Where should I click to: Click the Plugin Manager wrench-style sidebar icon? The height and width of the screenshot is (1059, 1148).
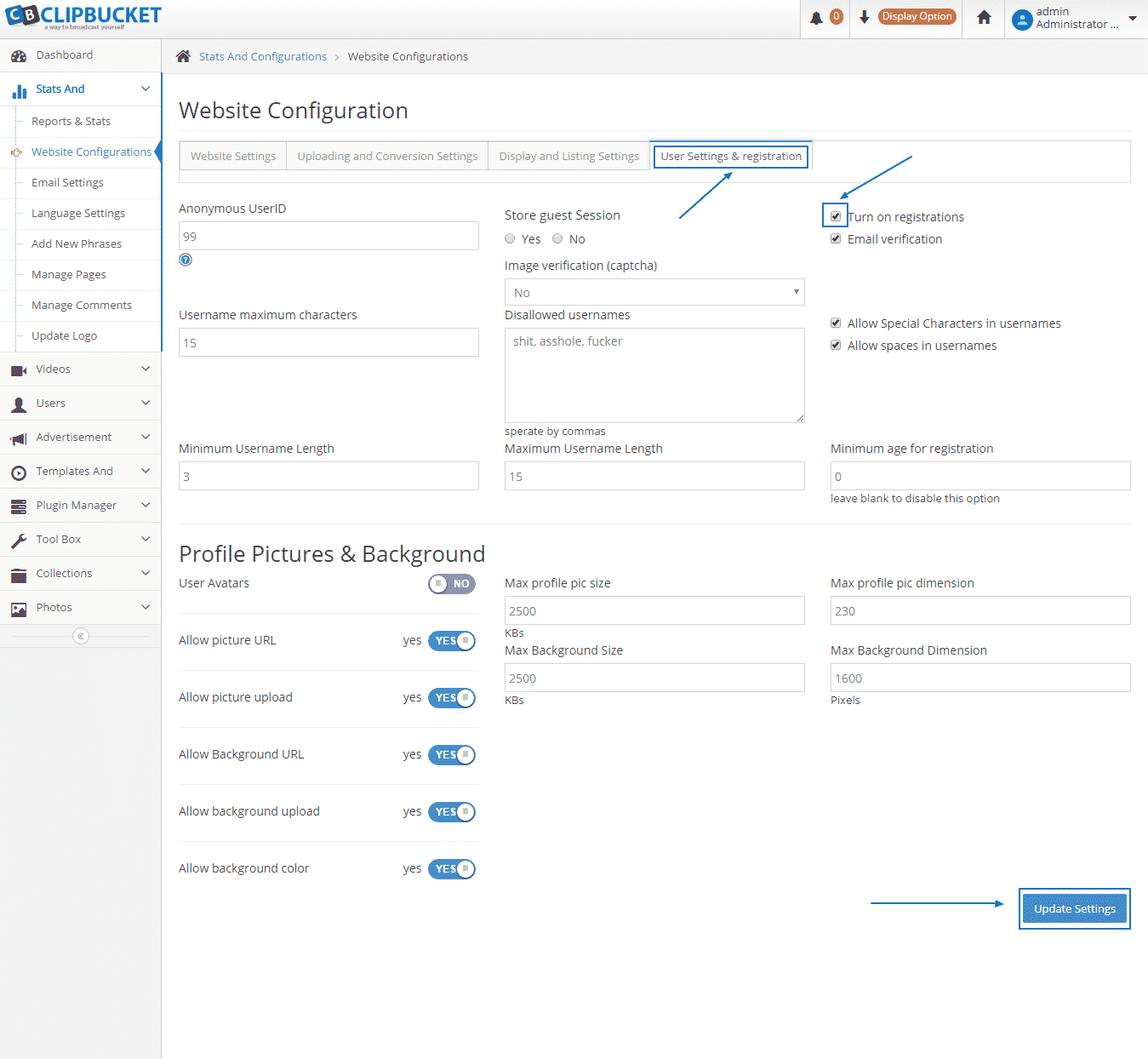pos(19,505)
